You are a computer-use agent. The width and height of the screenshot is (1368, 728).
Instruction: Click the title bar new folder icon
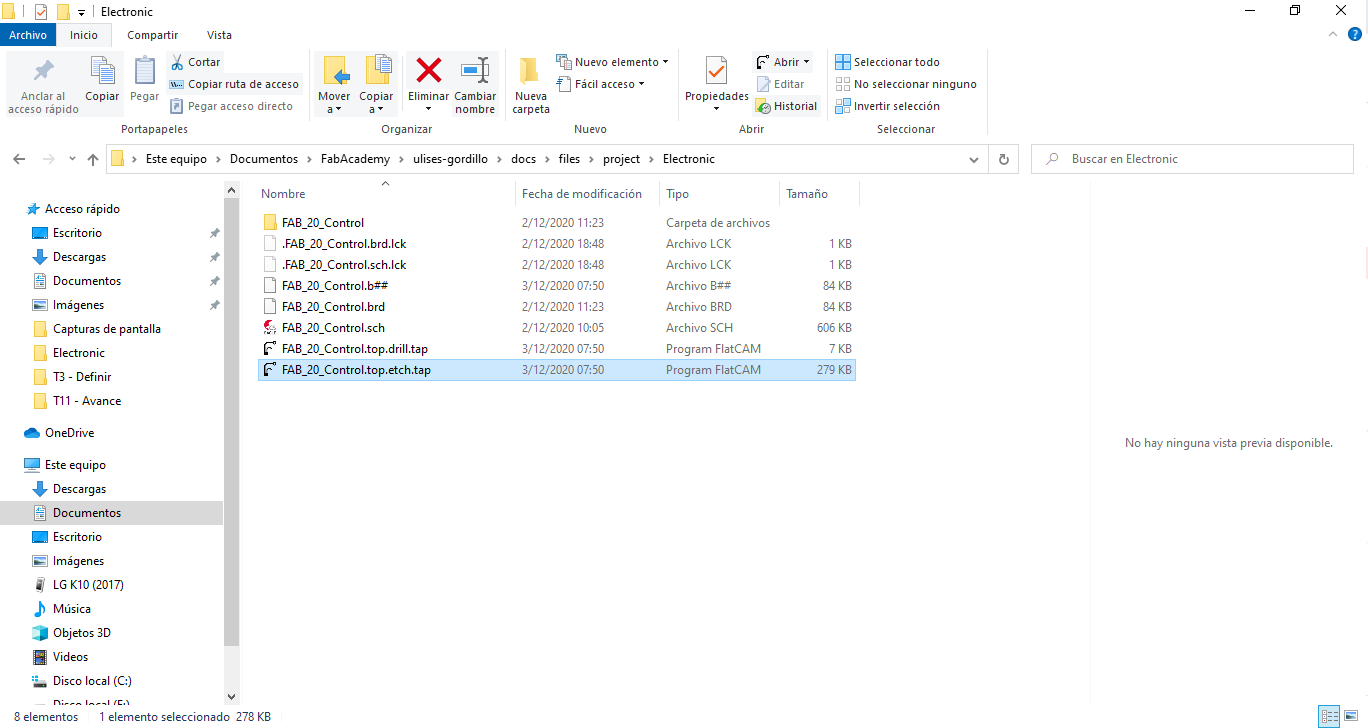(x=63, y=12)
